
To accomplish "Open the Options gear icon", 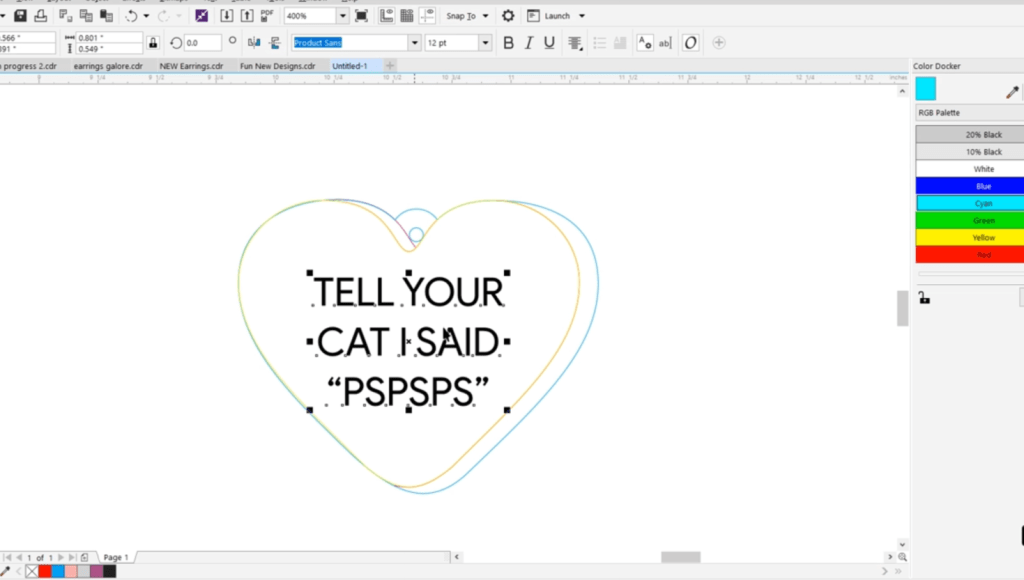I will point(508,16).
